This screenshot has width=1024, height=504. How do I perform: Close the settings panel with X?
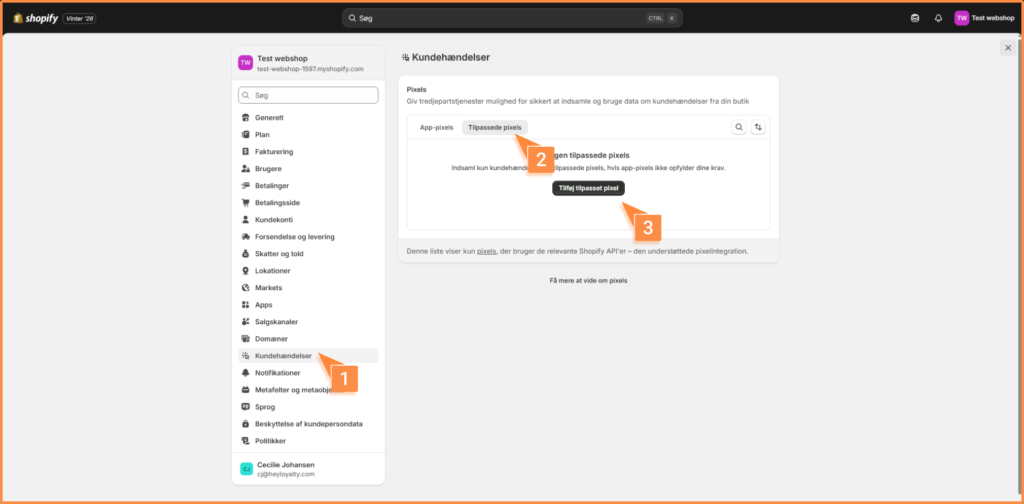(1007, 48)
